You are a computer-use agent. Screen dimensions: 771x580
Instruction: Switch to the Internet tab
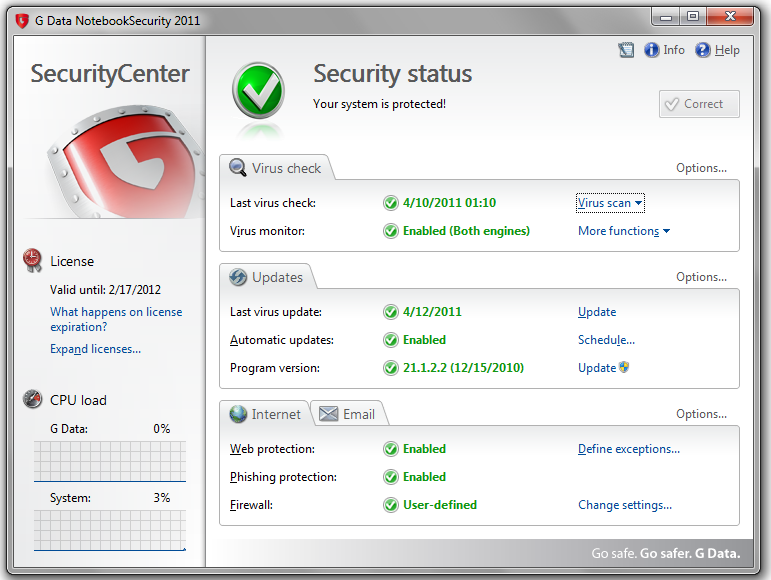(x=265, y=414)
